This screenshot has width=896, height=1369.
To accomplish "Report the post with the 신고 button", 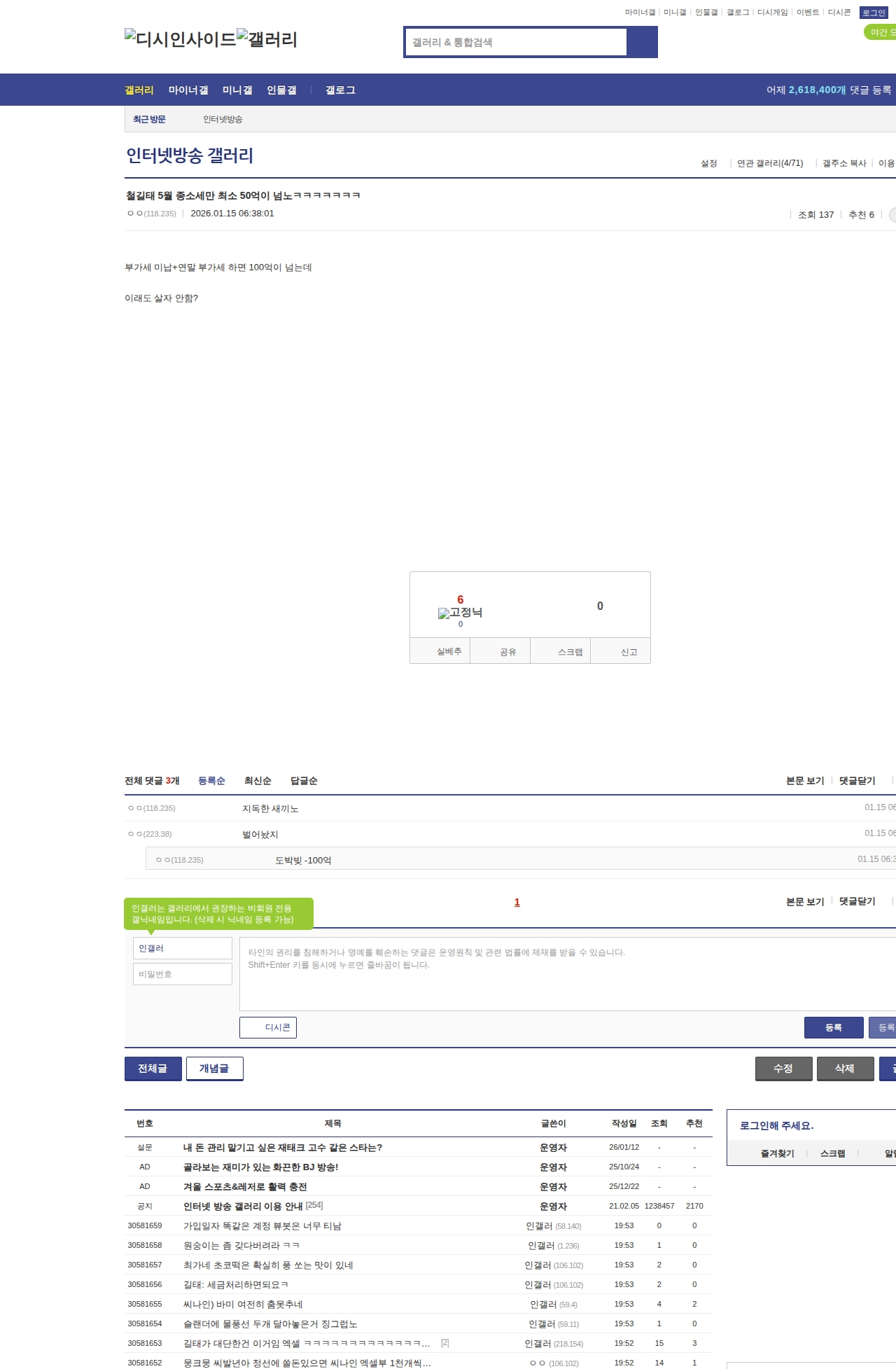I will [621, 651].
